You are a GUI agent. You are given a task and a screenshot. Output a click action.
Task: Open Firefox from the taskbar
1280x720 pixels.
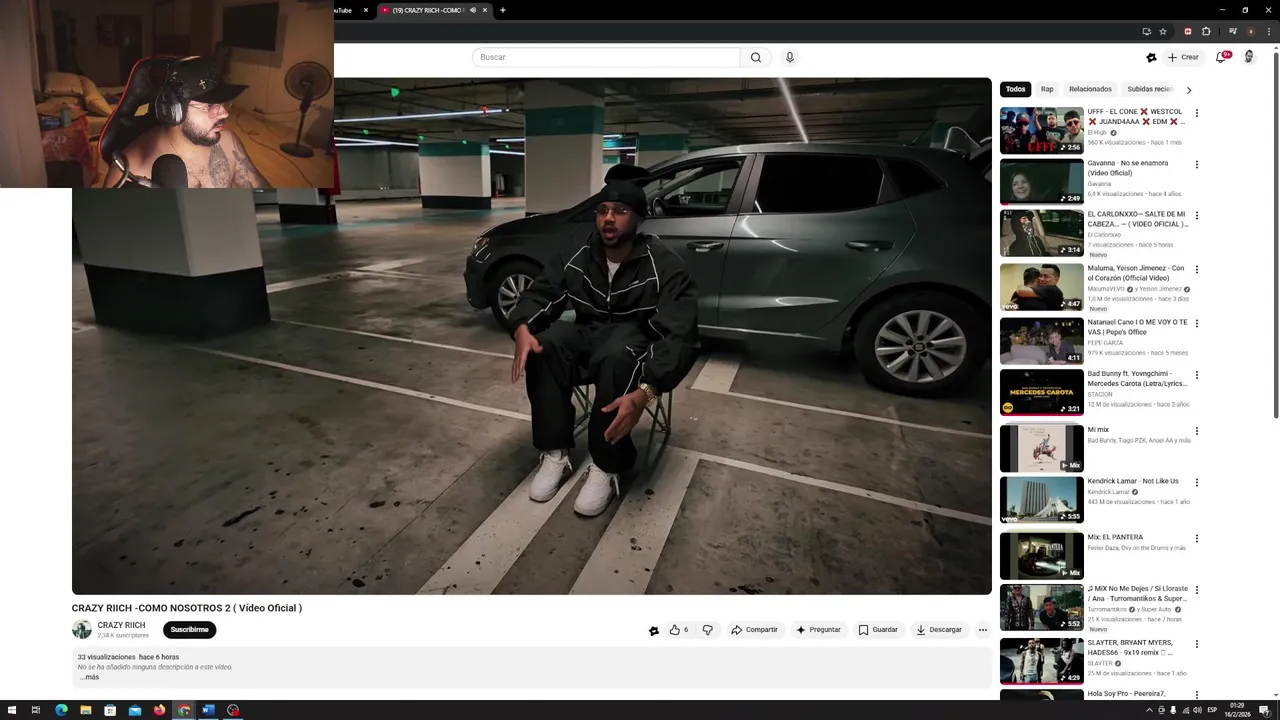(x=159, y=710)
